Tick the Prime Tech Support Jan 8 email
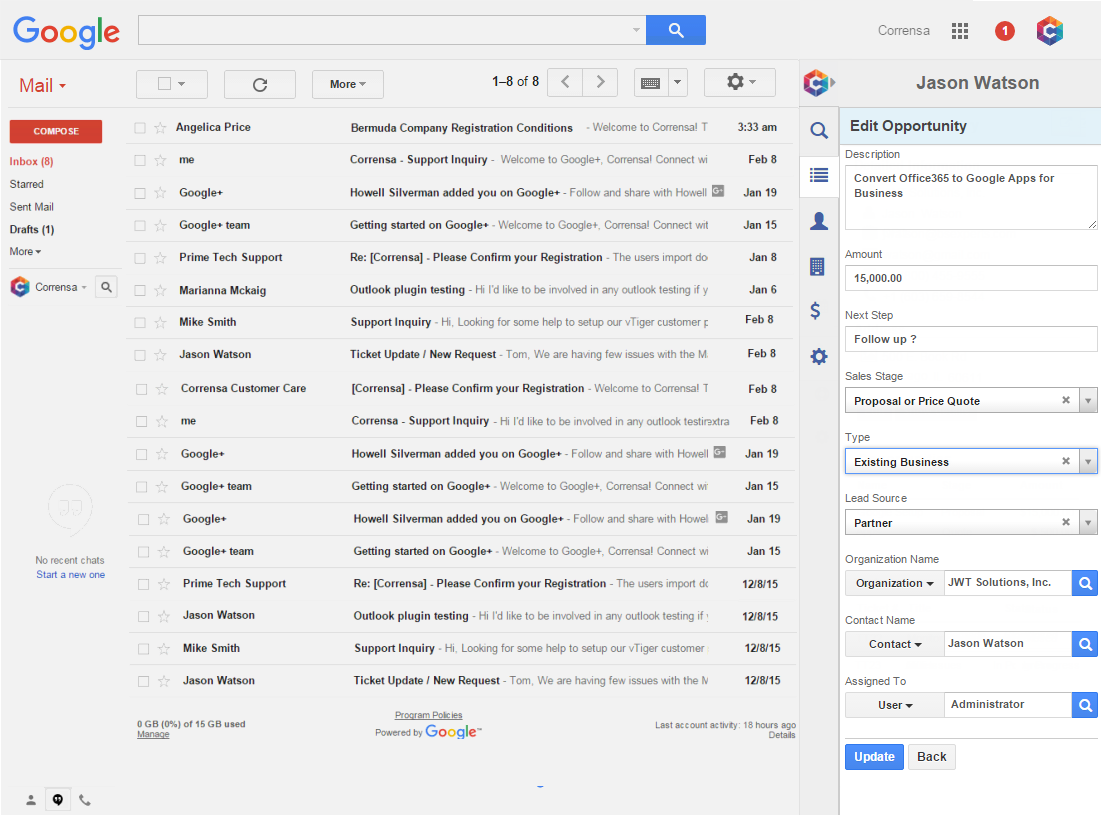The image size is (1101, 815). (140, 258)
